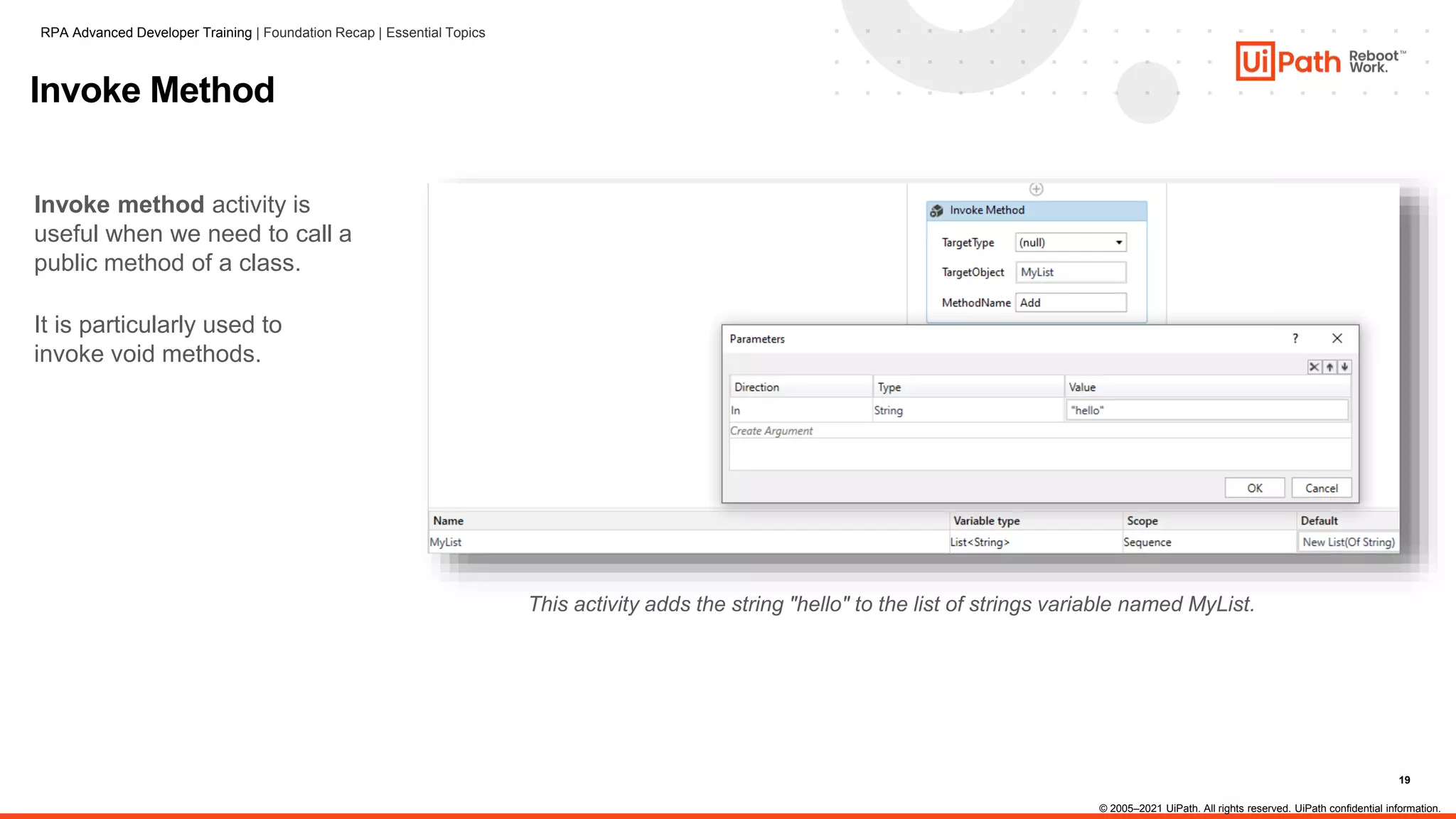Click the TargetObject field containing MyList
This screenshot has height=819, width=1456.
click(1071, 272)
